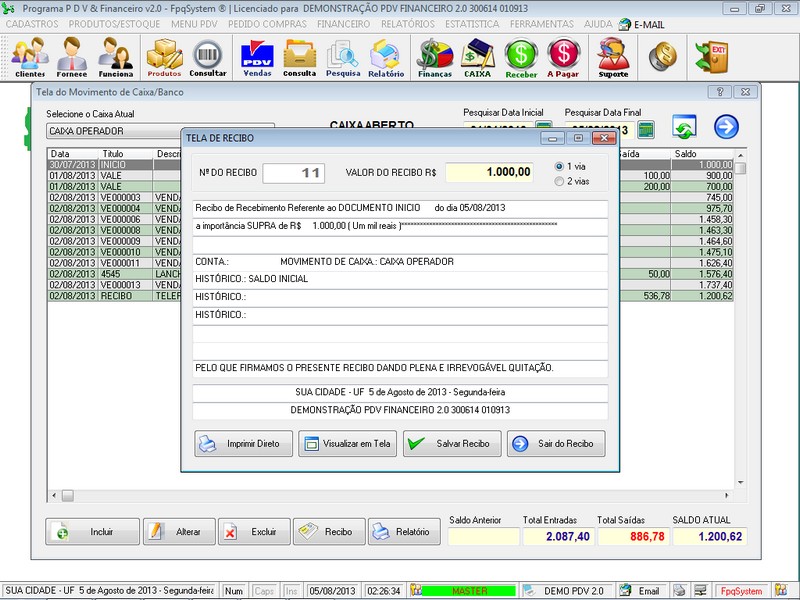800x600 pixels.
Task: Select the 2 vias radio option
Action: pyautogui.click(x=559, y=181)
